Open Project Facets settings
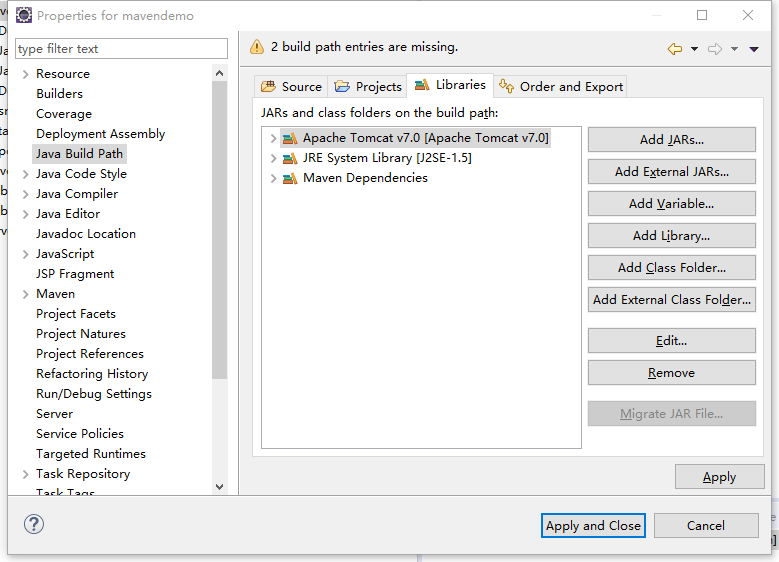This screenshot has width=779, height=562. pos(76,314)
